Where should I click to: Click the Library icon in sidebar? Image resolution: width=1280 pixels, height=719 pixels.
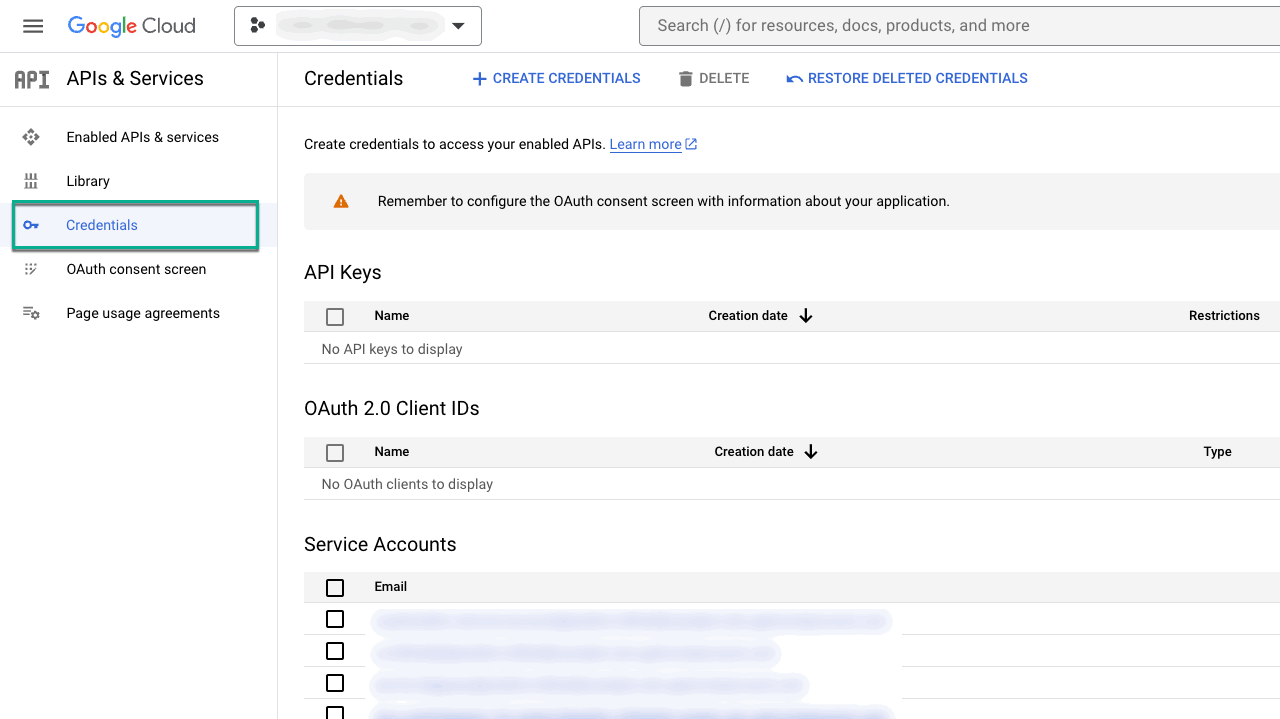(x=31, y=181)
